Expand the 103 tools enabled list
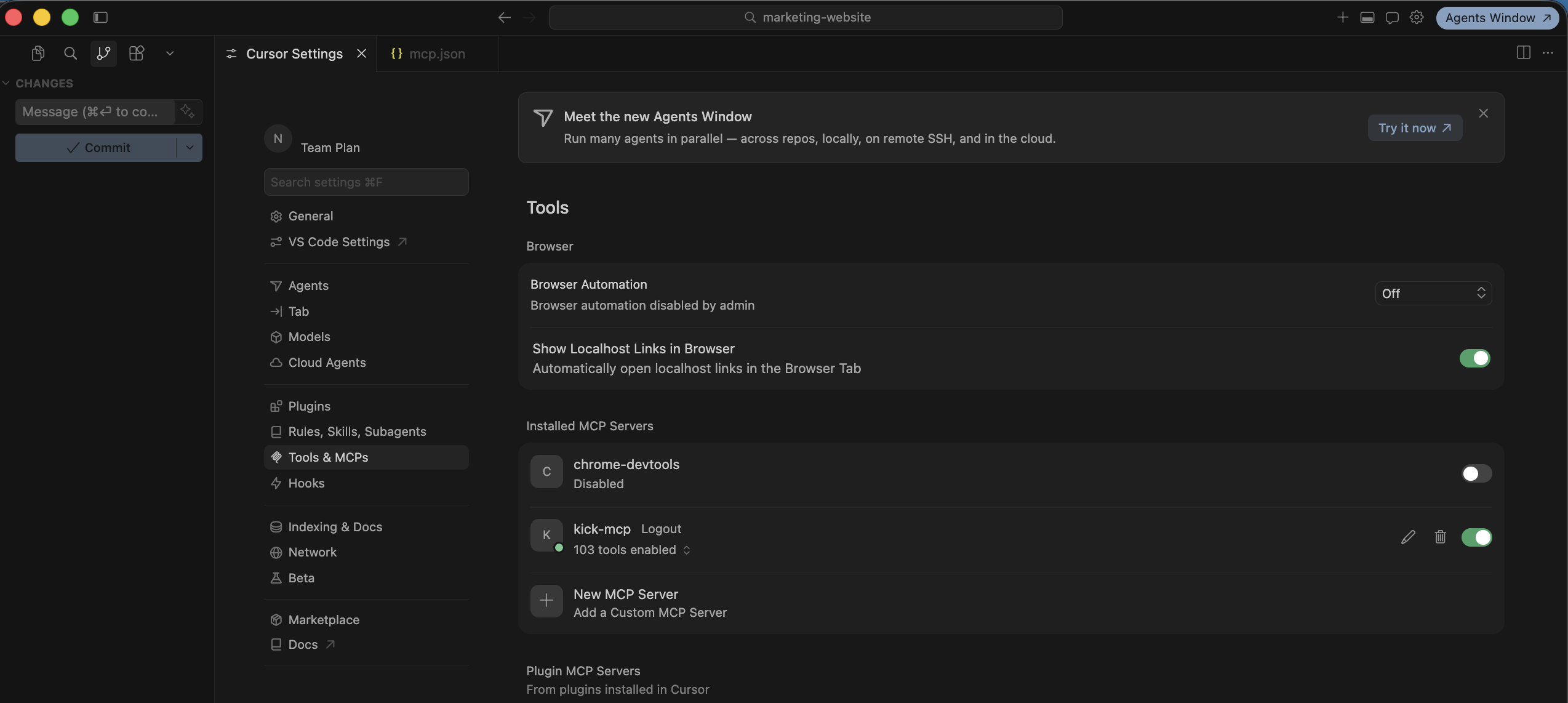The height and width of the screenshot is (703, 1568). tap(632, 550)
